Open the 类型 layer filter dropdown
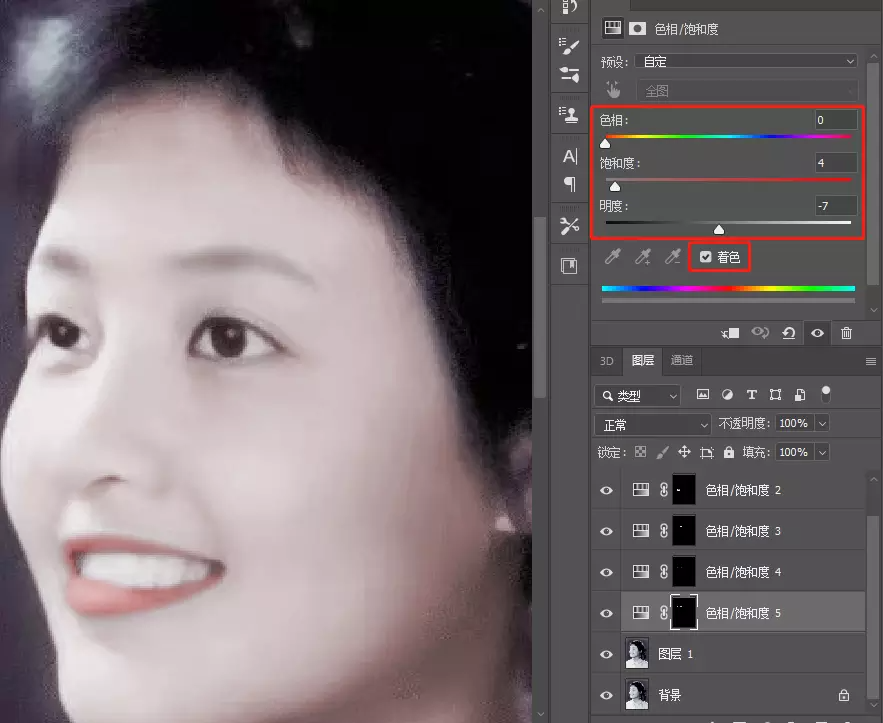The width and height of the screenshot is (883, 723). tap(637, 396)
